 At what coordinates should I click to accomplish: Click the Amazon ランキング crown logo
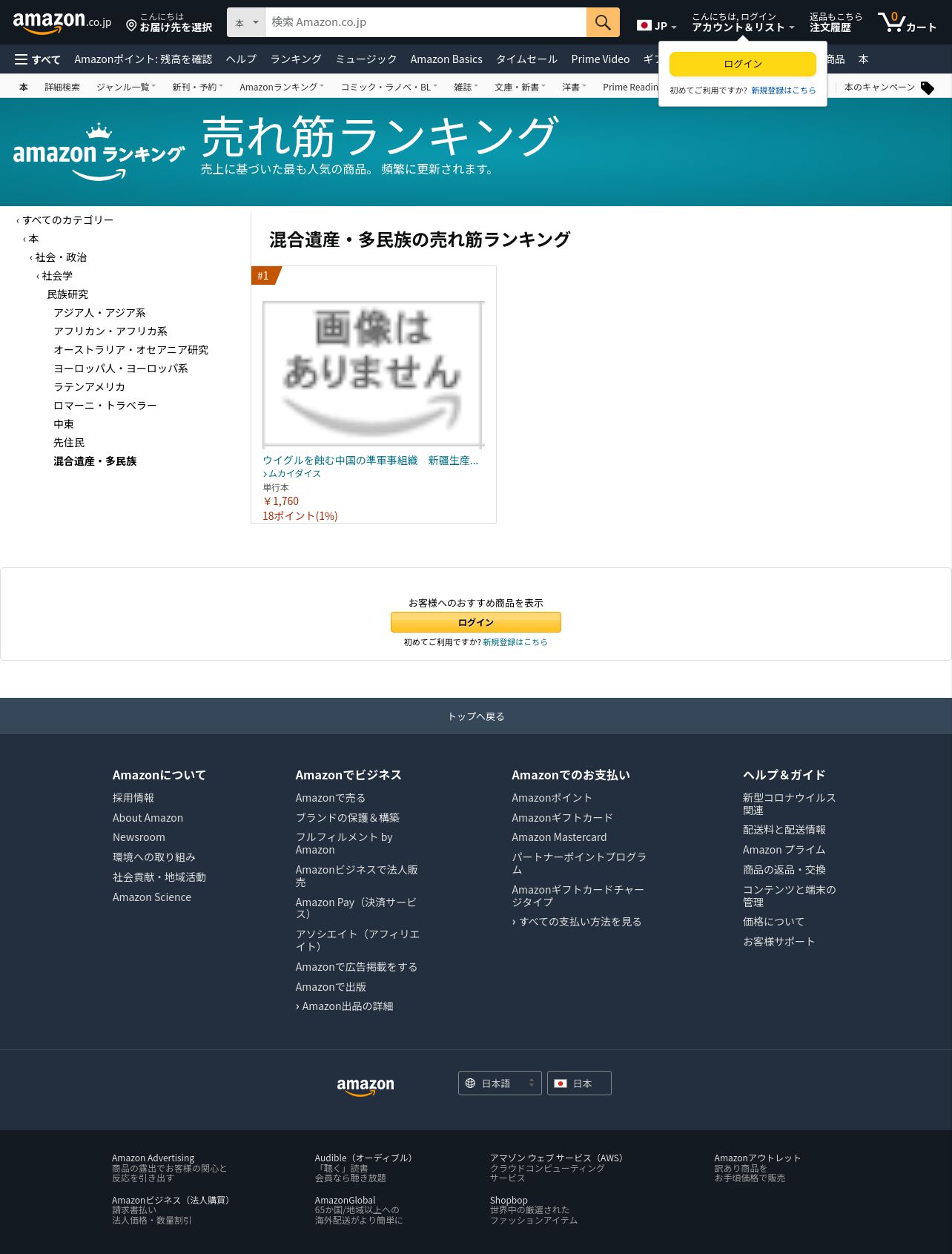(x=99, y=152)
